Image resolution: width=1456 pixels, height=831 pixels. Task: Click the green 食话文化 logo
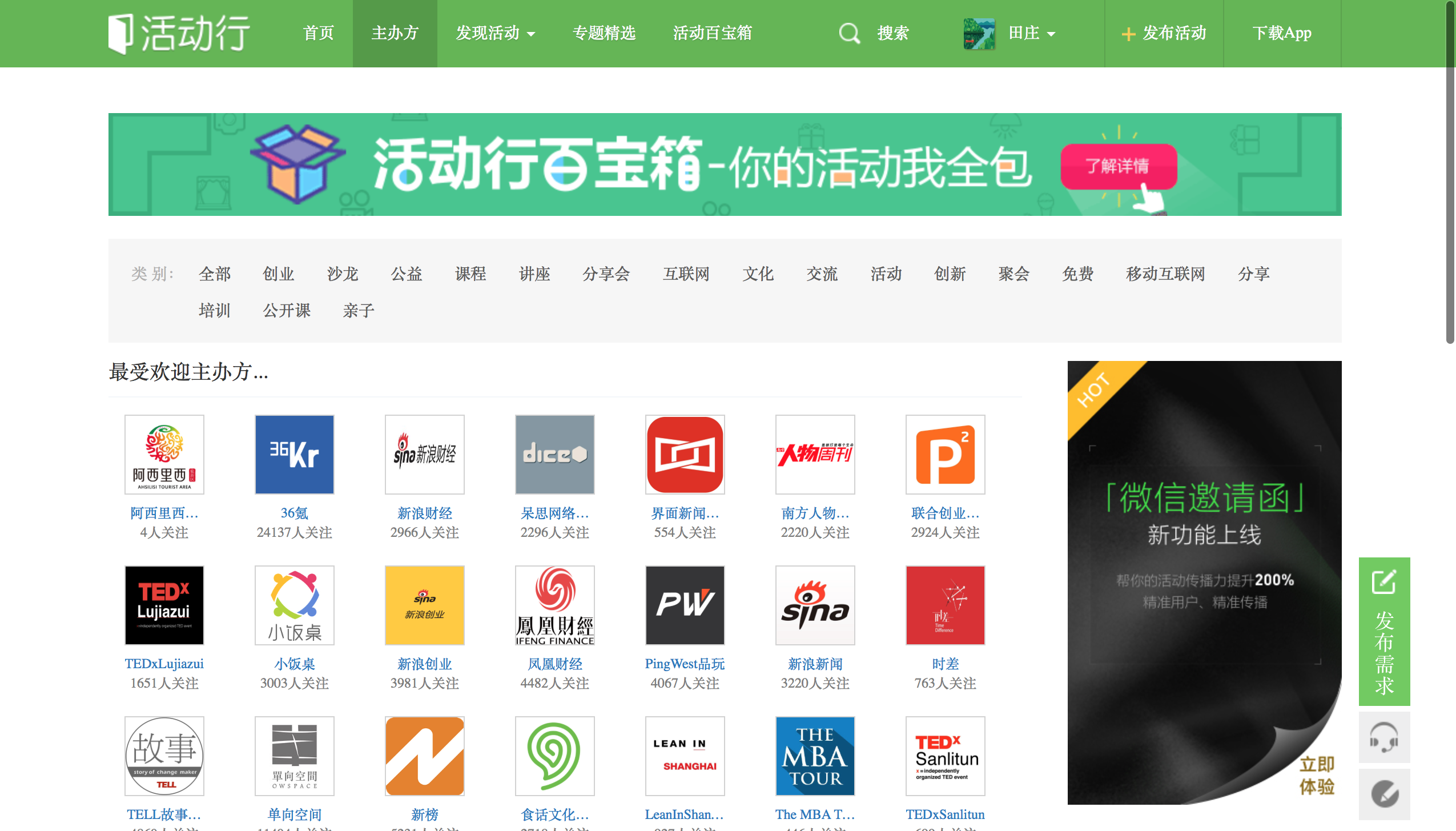(555, 756)
